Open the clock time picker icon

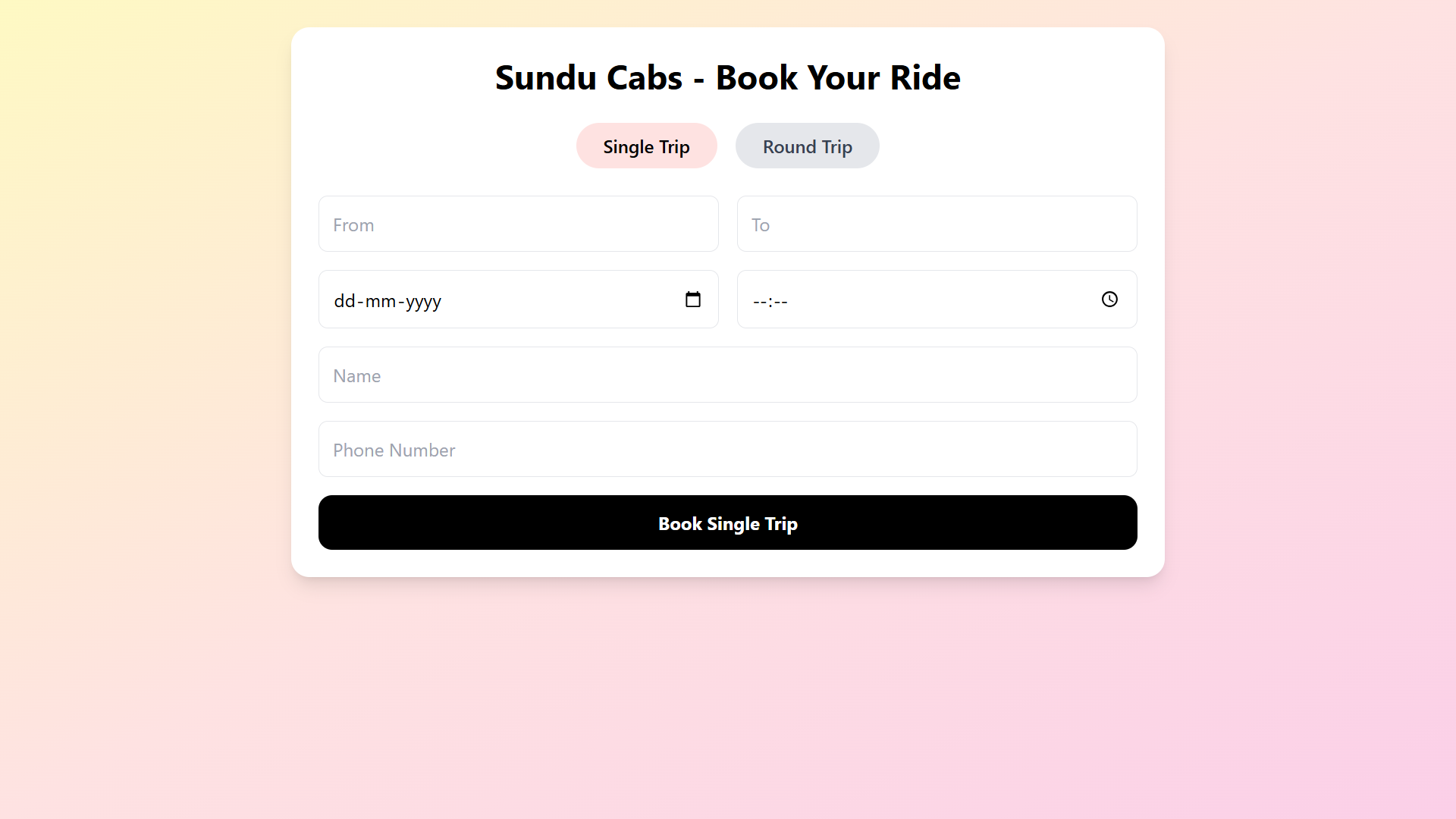click(1109, 300)
